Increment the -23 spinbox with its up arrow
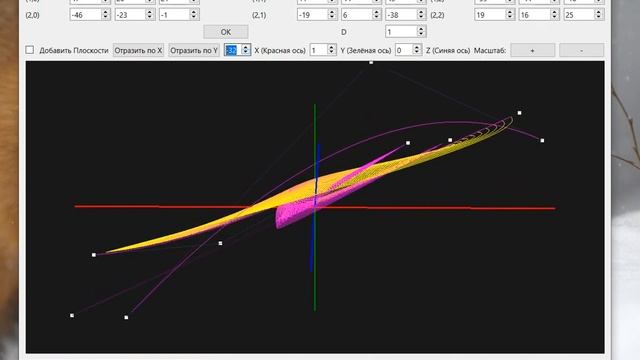The height and width of the screenshot is (360, 640). click(x=150, y=12)
